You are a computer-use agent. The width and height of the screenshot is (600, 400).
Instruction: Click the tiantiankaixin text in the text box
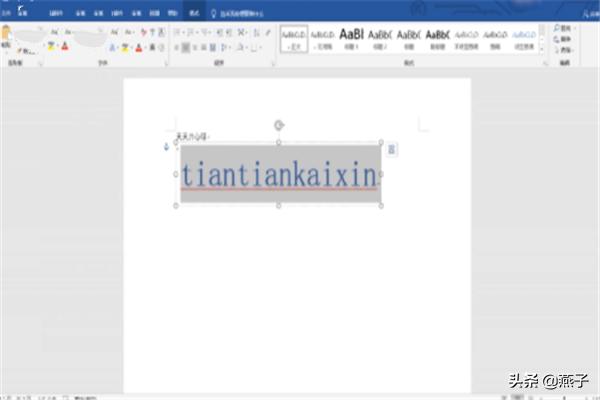point(279,173)
